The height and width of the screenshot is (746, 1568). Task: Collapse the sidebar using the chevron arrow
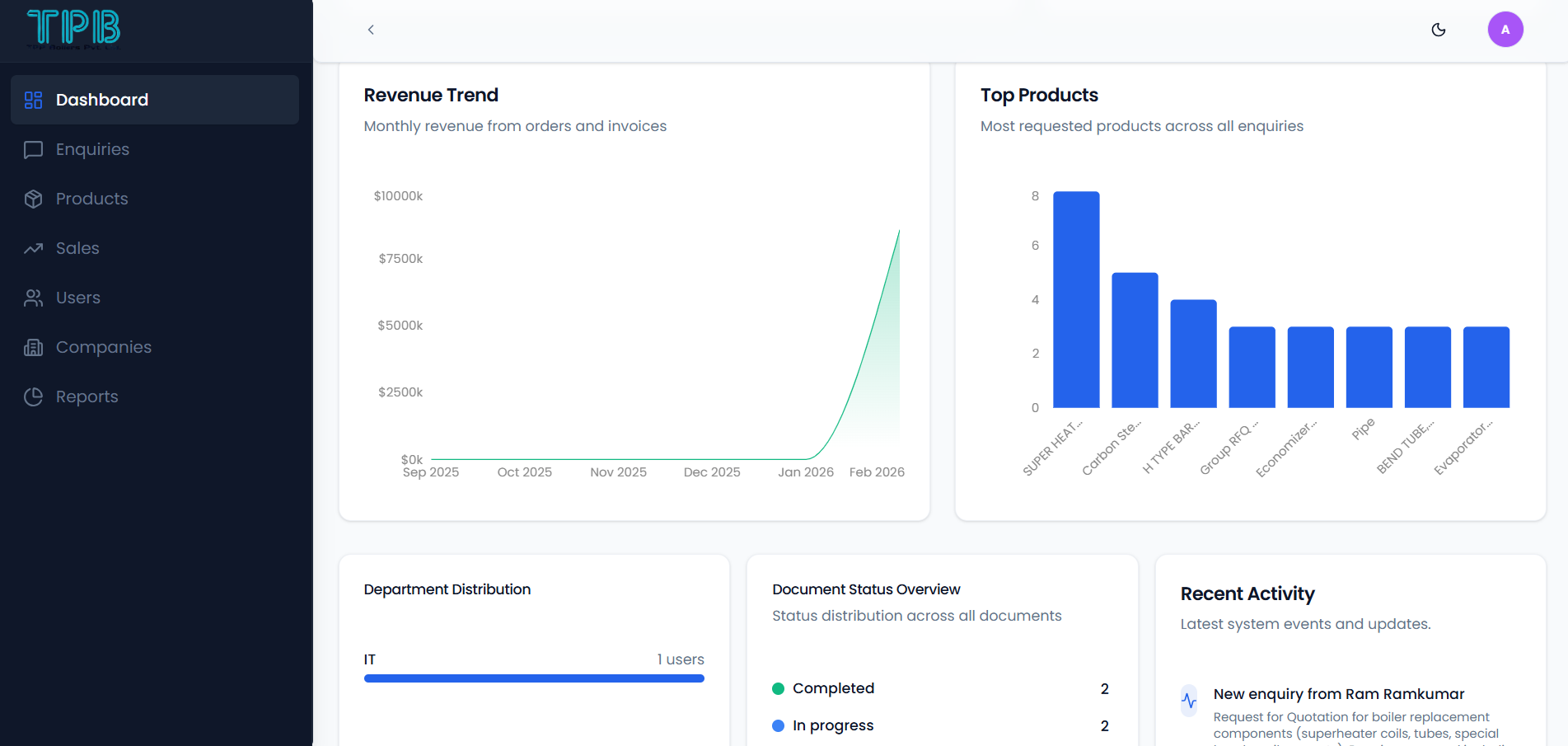click(x=371, y=30)
